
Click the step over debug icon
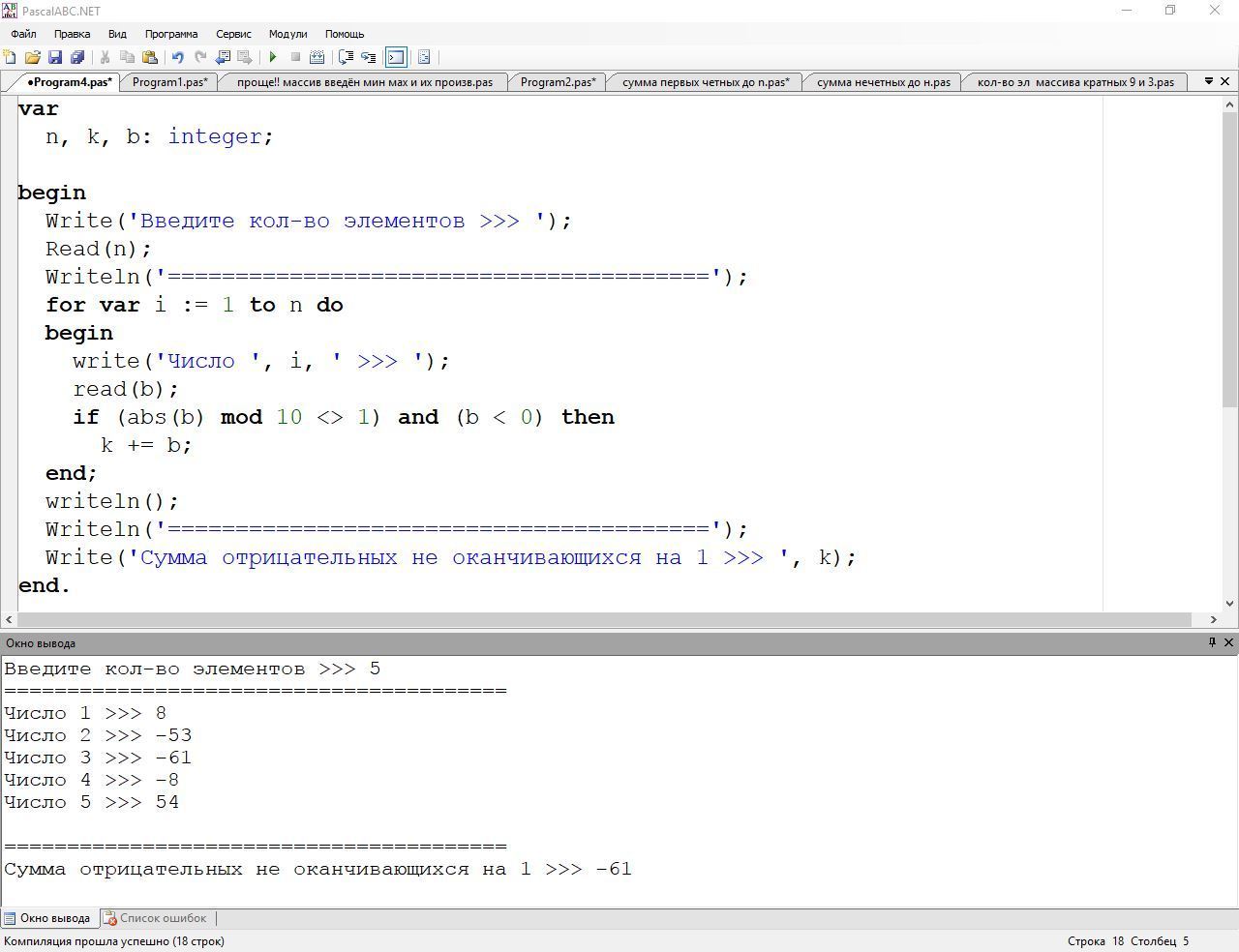tap(346, 57)
